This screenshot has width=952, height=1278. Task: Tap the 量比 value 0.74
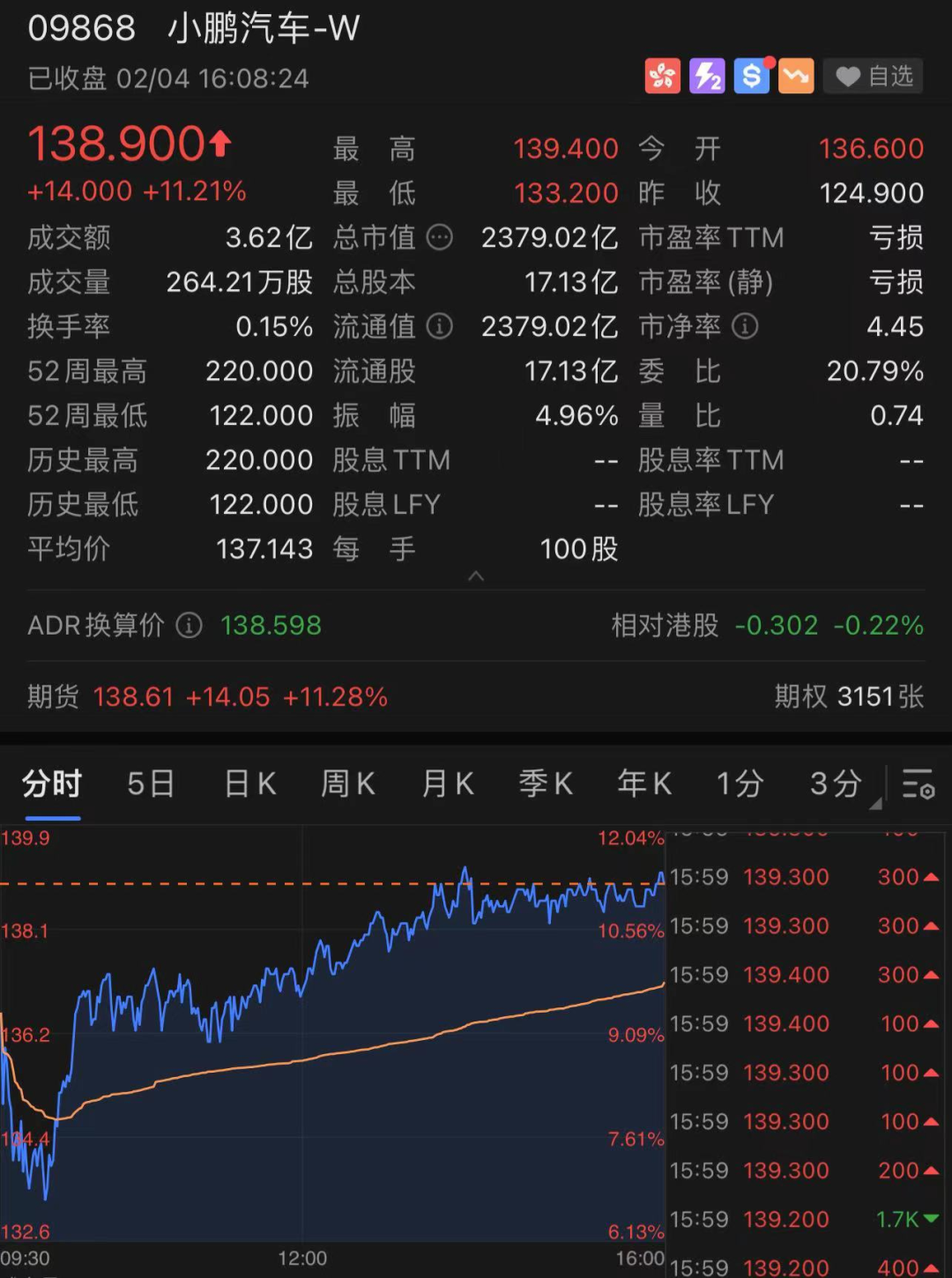pyautogui.click(x=896, y=416)
